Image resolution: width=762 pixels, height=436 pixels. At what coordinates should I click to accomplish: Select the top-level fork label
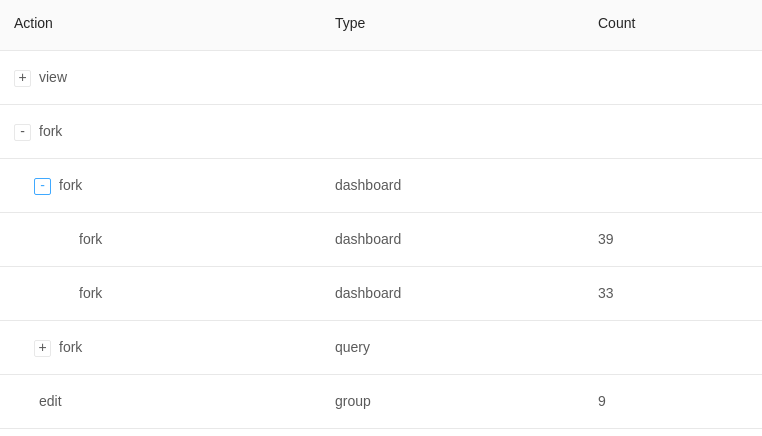click(51, 131)
